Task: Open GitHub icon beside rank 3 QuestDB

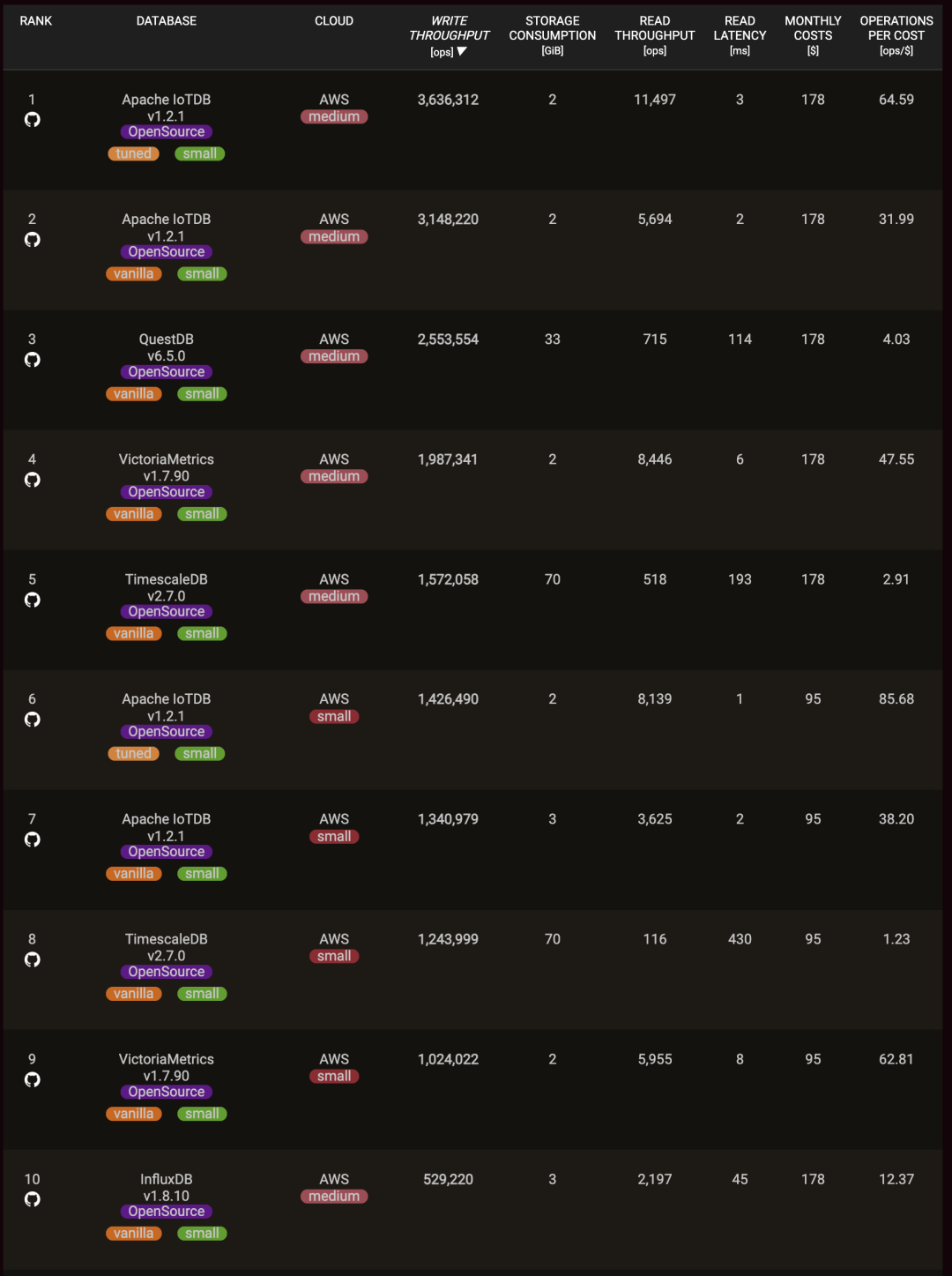Action: pos(33,360)
